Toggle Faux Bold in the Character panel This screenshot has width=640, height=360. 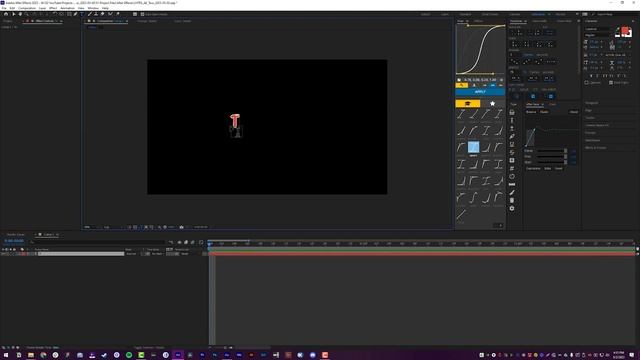[x=591, y=76]
